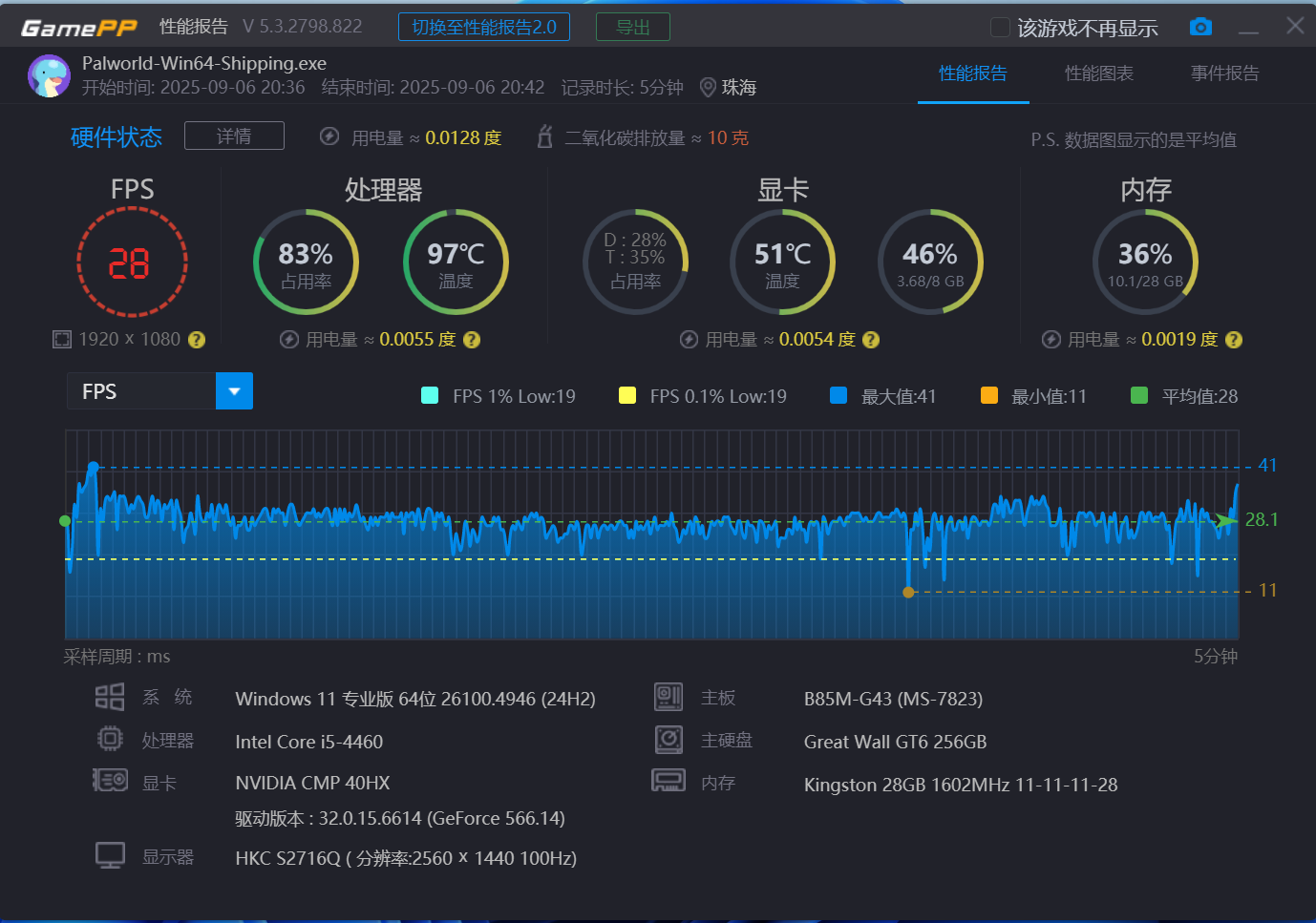The height and width of the screenshot is (923, 1316).
Task: Switch to the 性能图表 tab
Action: coord(1099,73)
